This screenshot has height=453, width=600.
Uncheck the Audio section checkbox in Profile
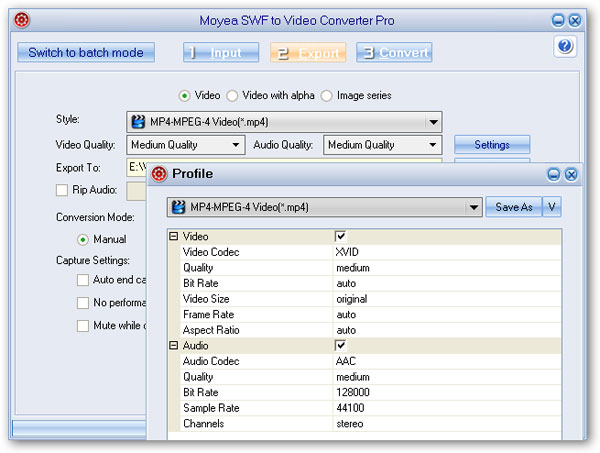click(340, 345)
